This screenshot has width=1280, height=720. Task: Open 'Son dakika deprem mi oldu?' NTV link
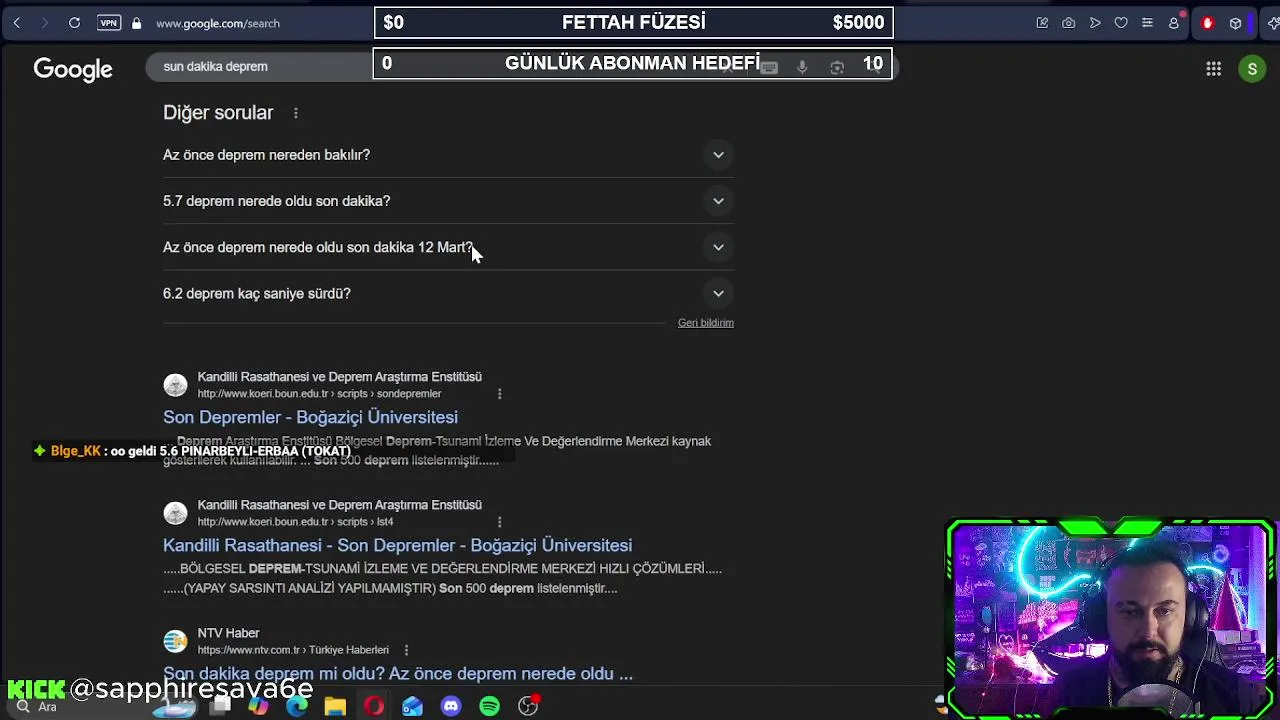[398, 673]
